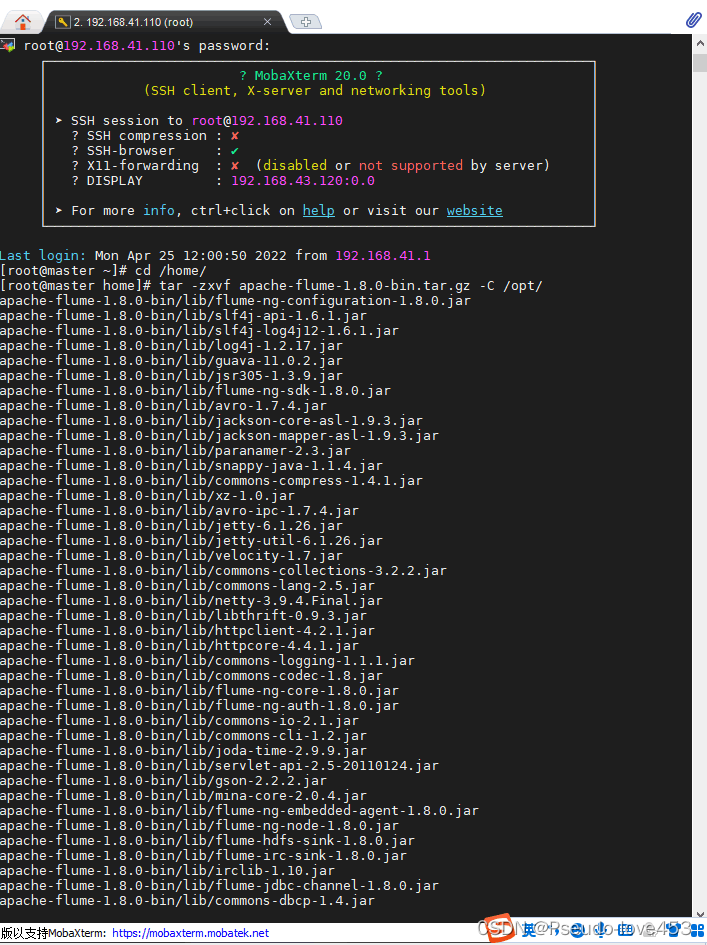Open the help link in the terminal banner

[318, 210]
